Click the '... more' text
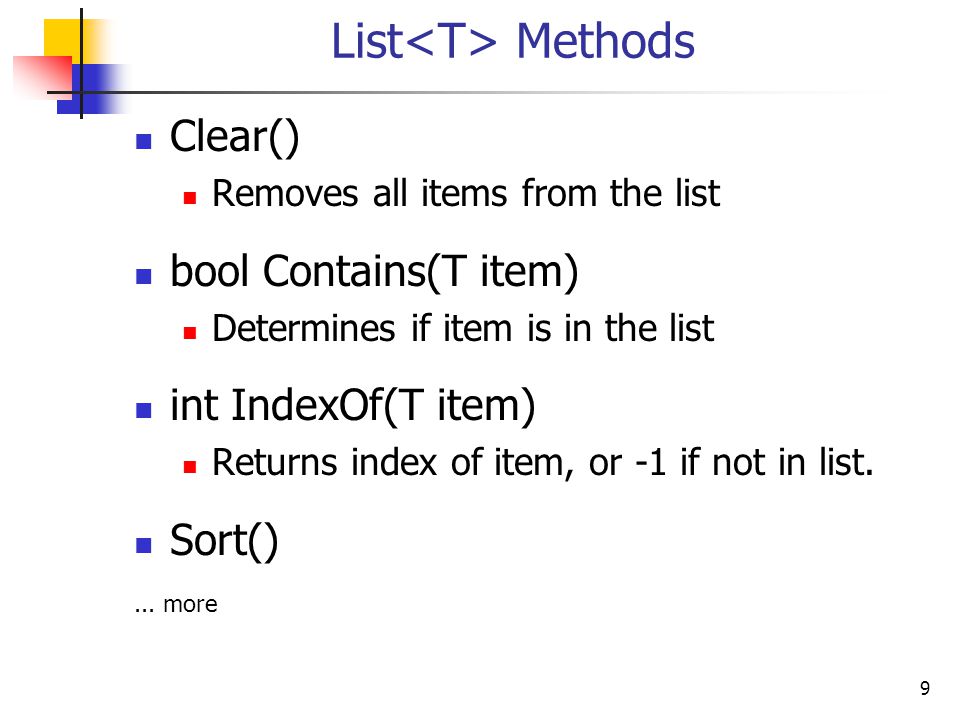Screen dimensions: 960x720 tap(176, 604)
